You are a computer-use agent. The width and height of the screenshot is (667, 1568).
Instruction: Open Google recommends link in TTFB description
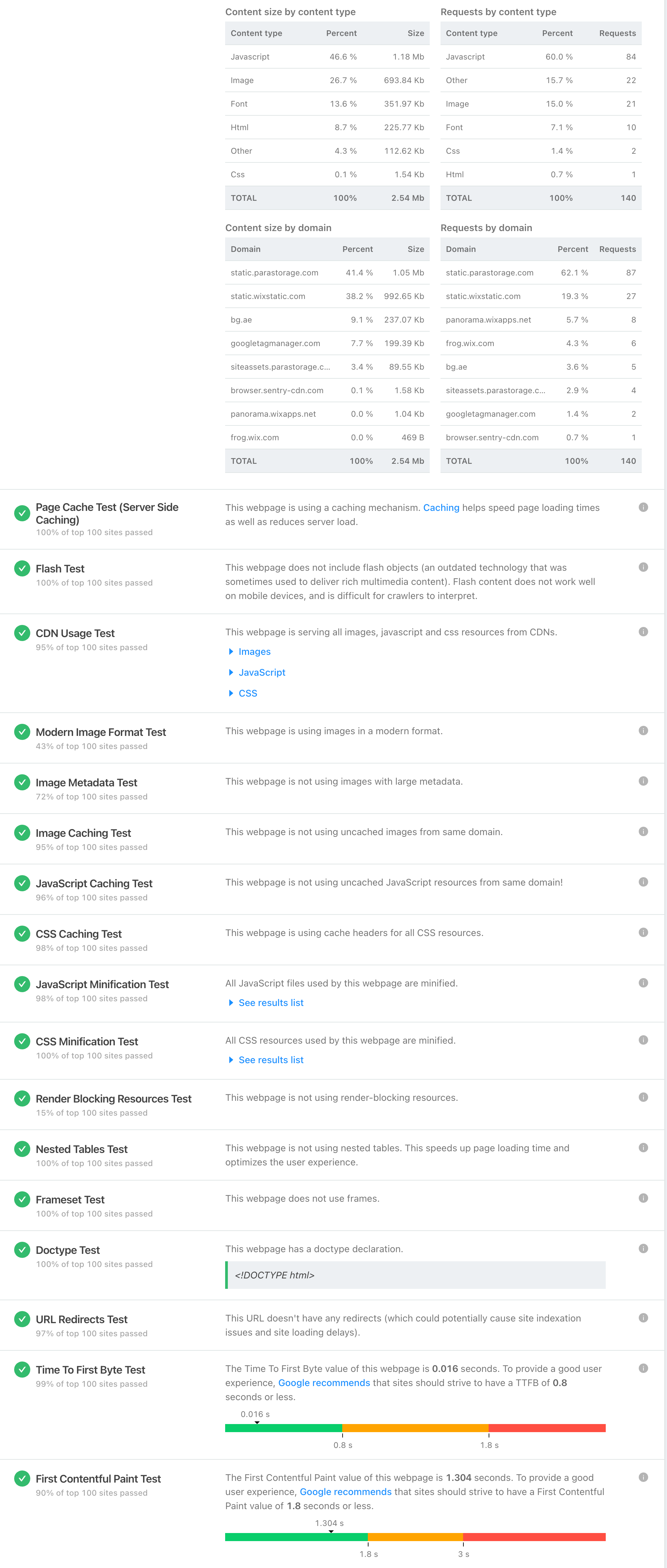click(324, 1382)
